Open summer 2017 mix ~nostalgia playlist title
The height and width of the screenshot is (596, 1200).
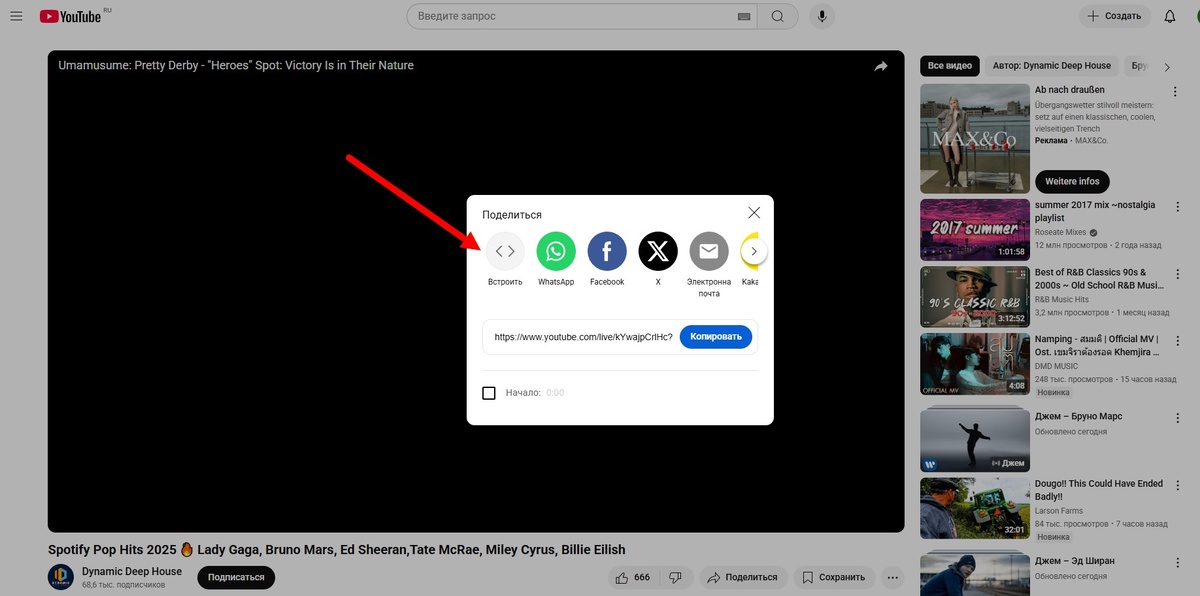point(1095,211)
